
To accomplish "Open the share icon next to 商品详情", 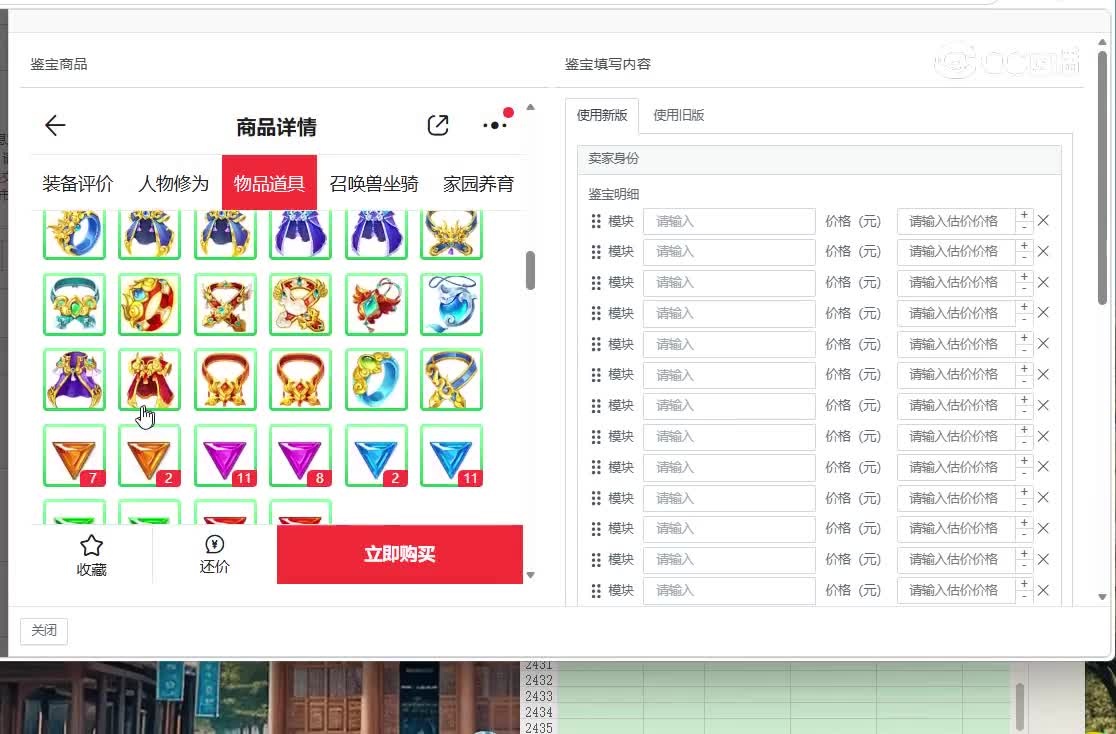I will pyautogui.click(x=438, y=125).
